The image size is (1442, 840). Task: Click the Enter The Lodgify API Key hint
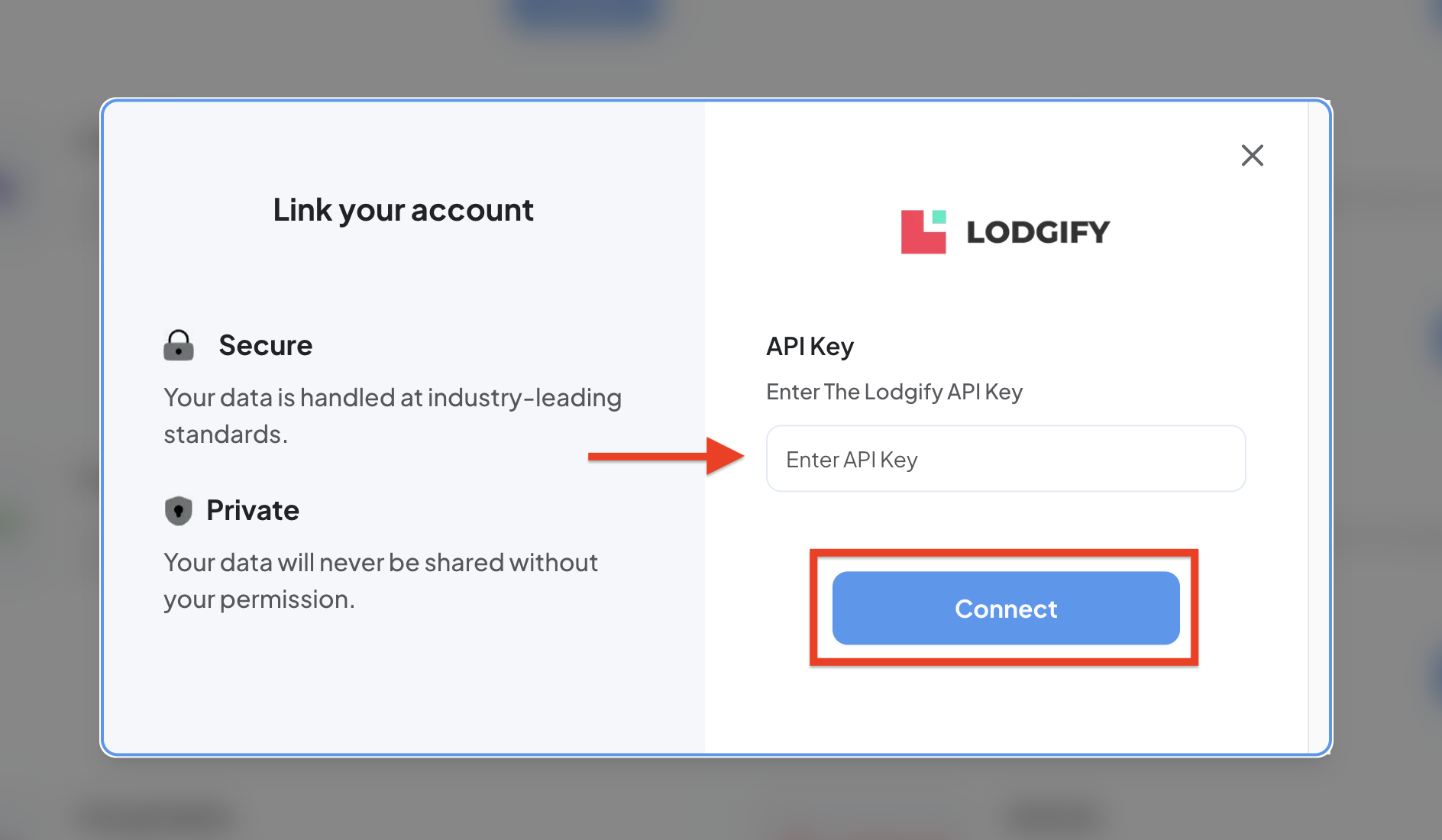(x=894, y=392)
